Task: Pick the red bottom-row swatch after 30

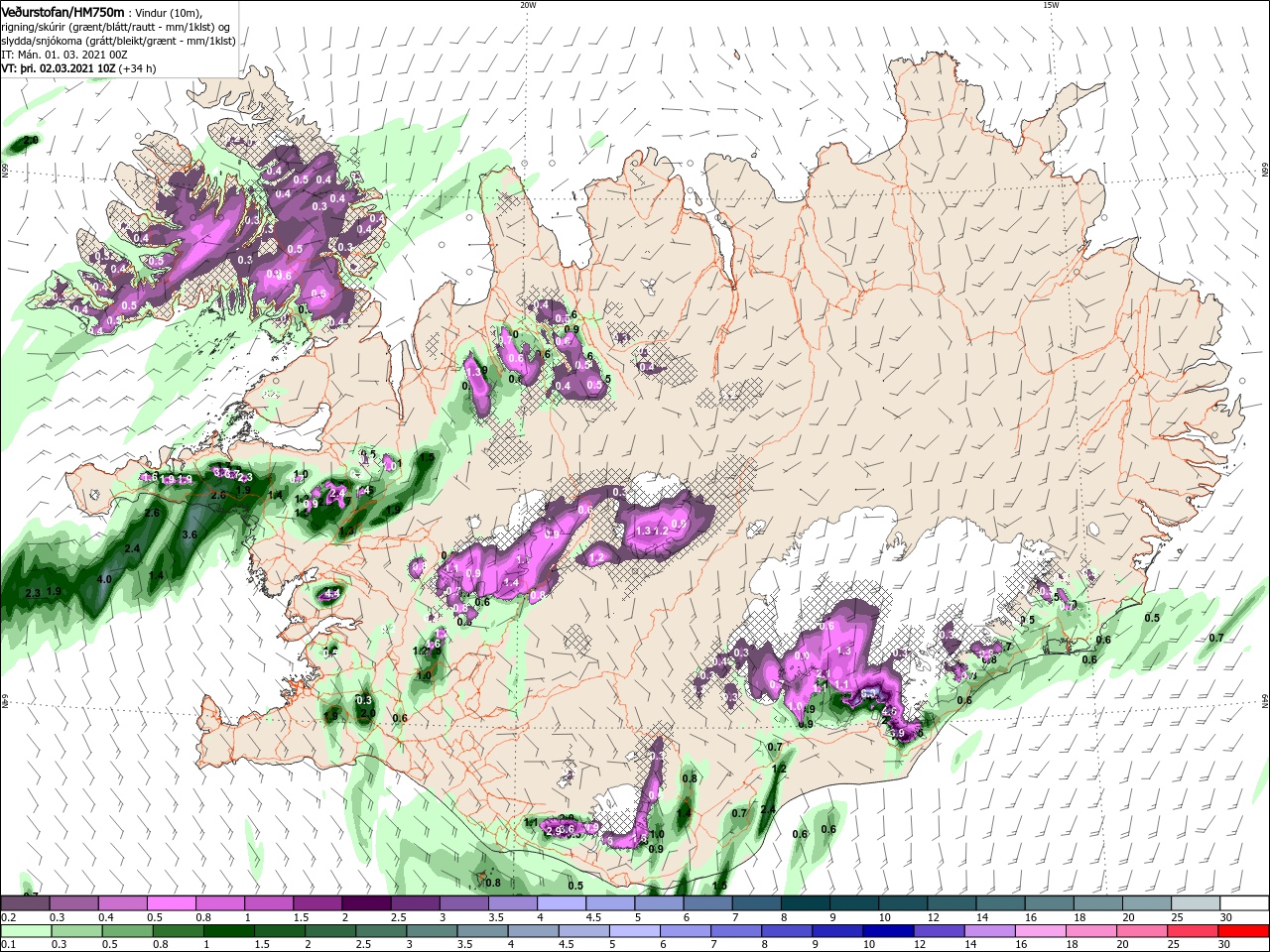Action: pos(1243,930)
